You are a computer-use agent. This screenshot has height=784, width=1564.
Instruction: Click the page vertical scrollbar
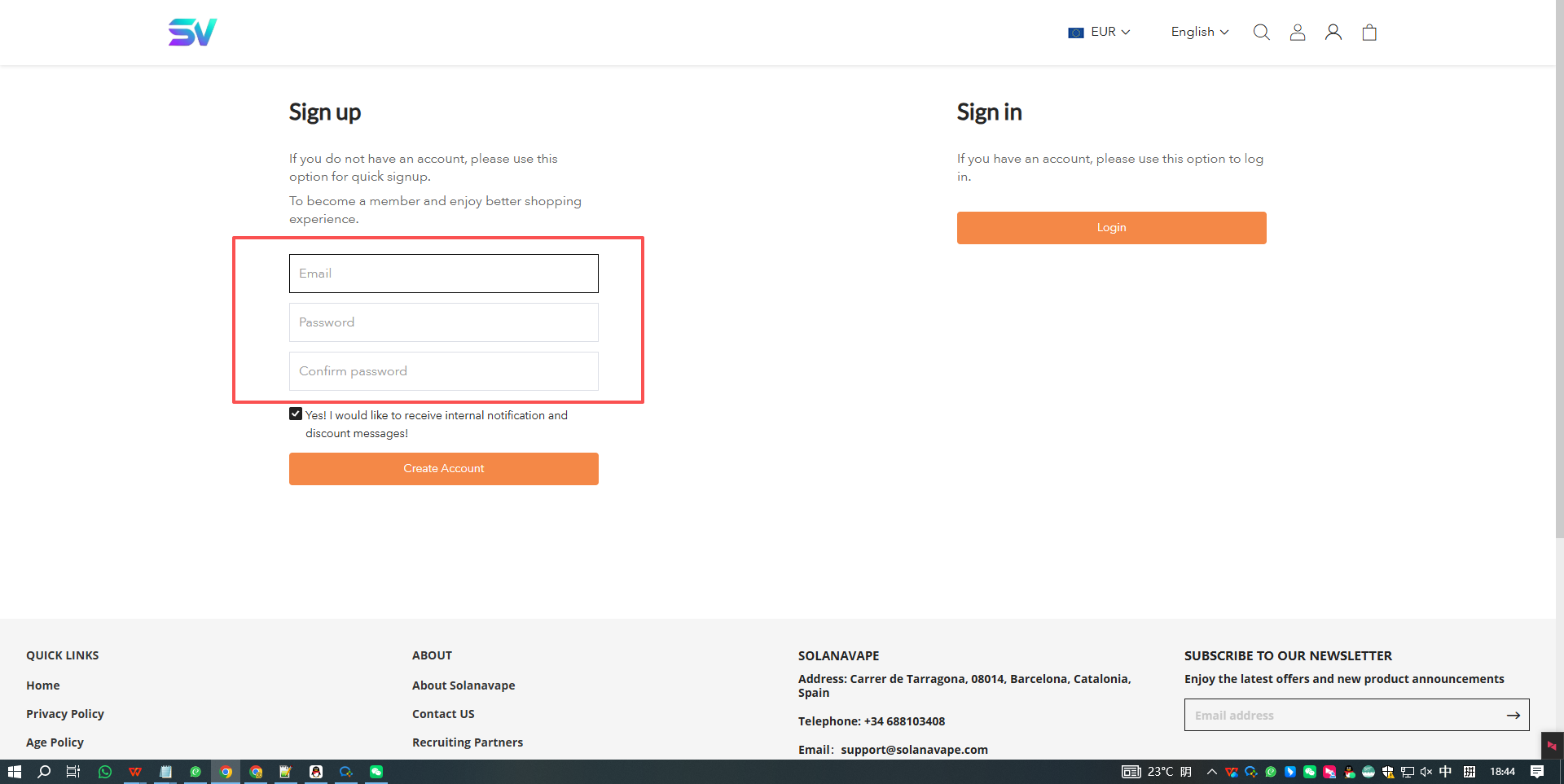click(x=1558, y=326)
